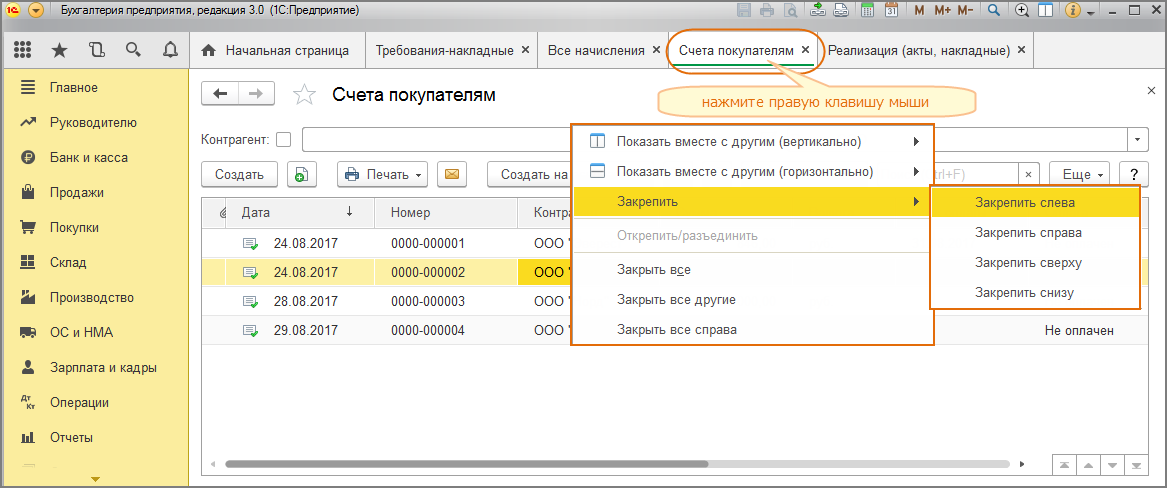
Task: Click the M memory button
Action: (x=919, y=11)
